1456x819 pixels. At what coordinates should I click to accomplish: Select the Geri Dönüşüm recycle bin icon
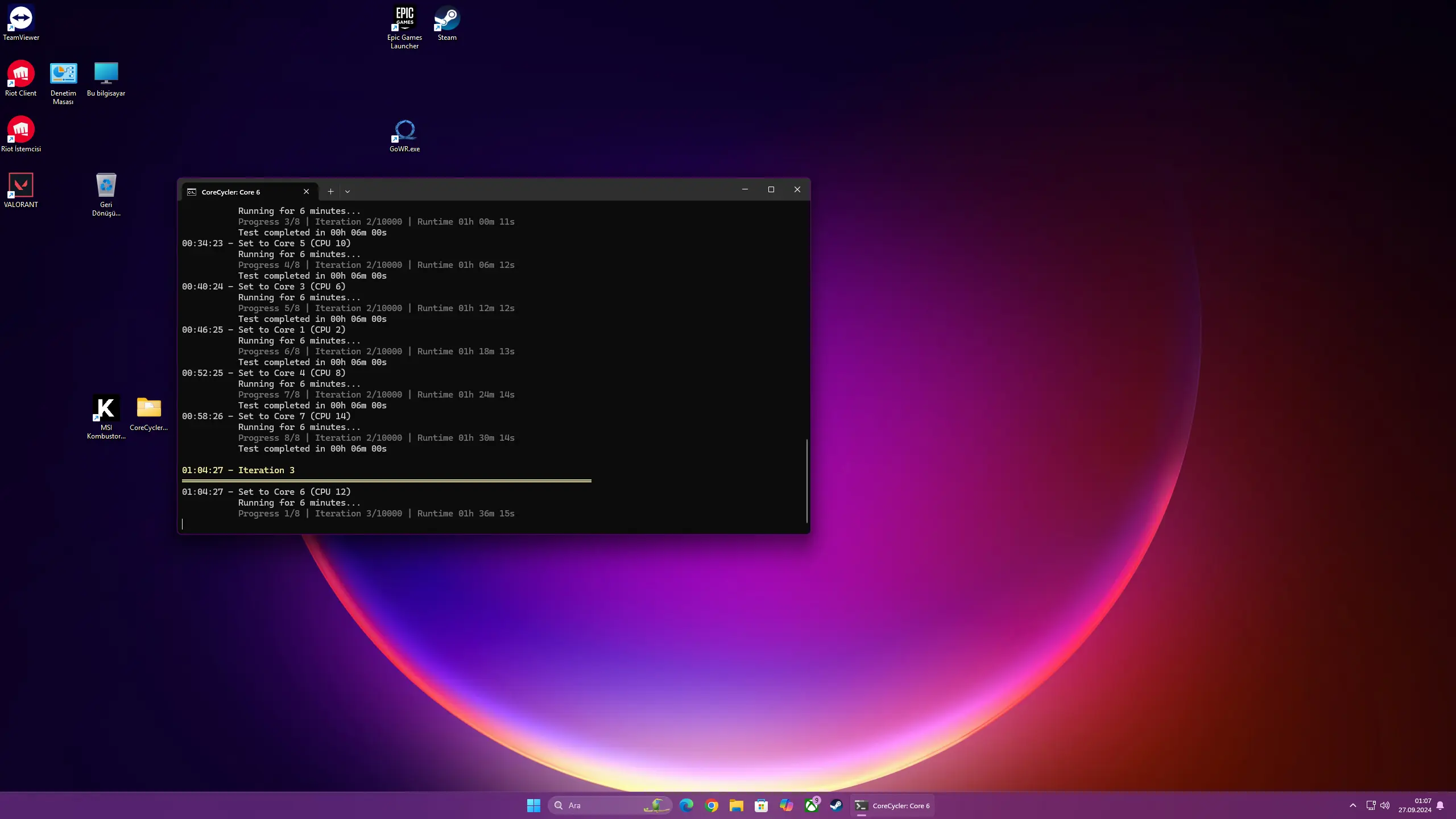(106, 195)
